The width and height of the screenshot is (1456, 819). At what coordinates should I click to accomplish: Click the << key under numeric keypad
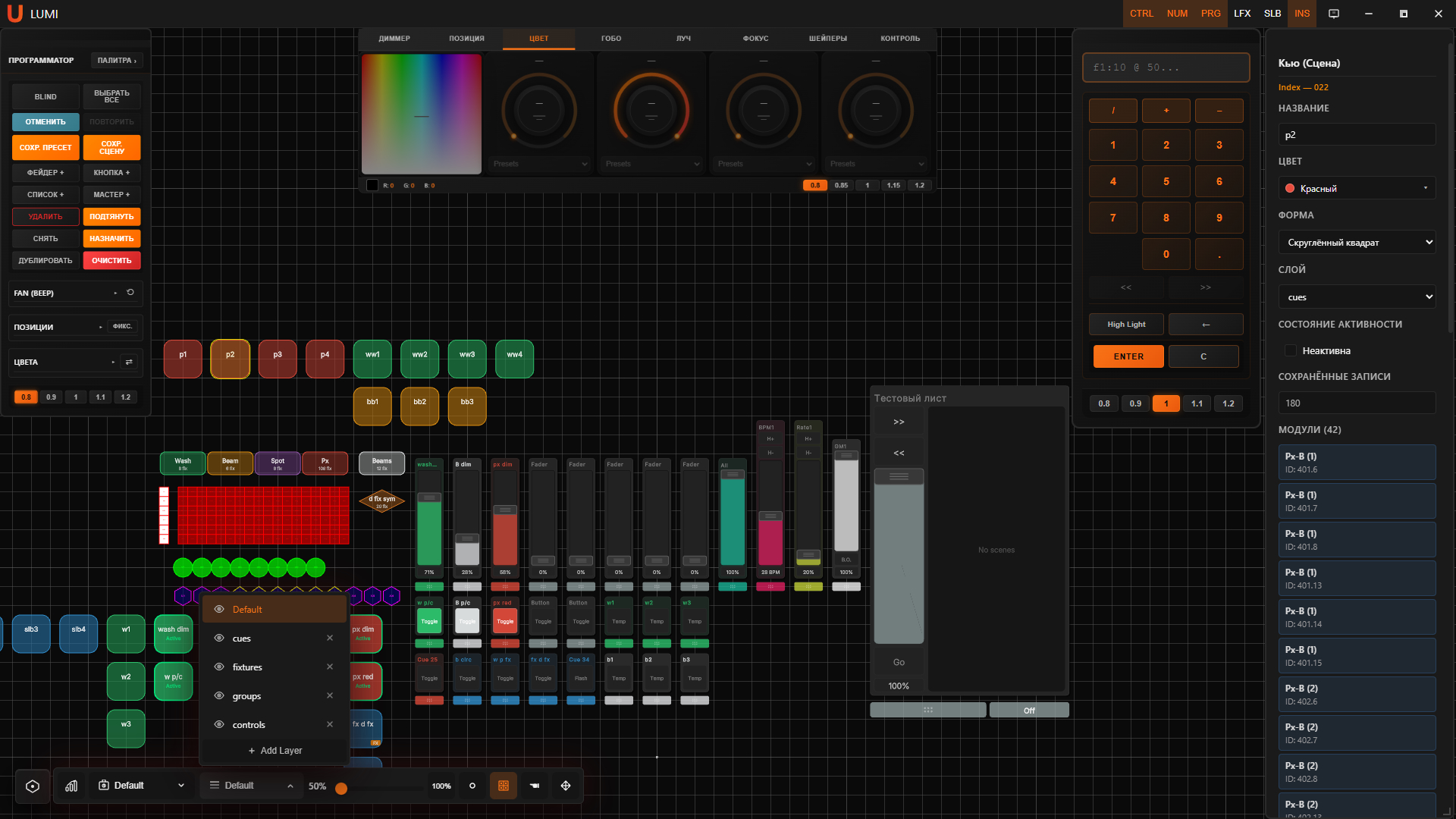click(x=1125, y=287)
